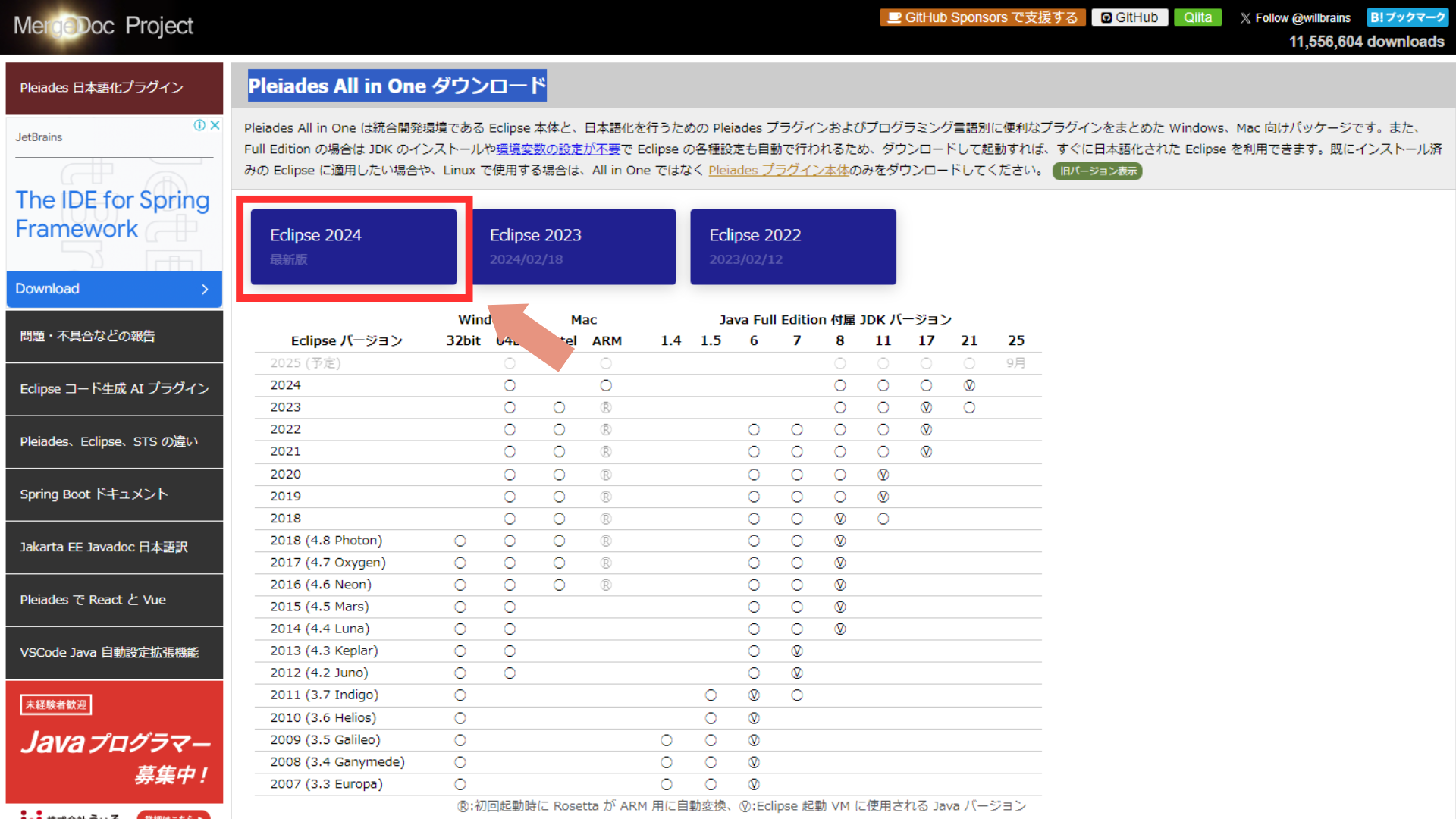Open Spring Boot ドキュメント from the sidebar
Viewport: 1456px width, 819px height.
pos(114,494)
